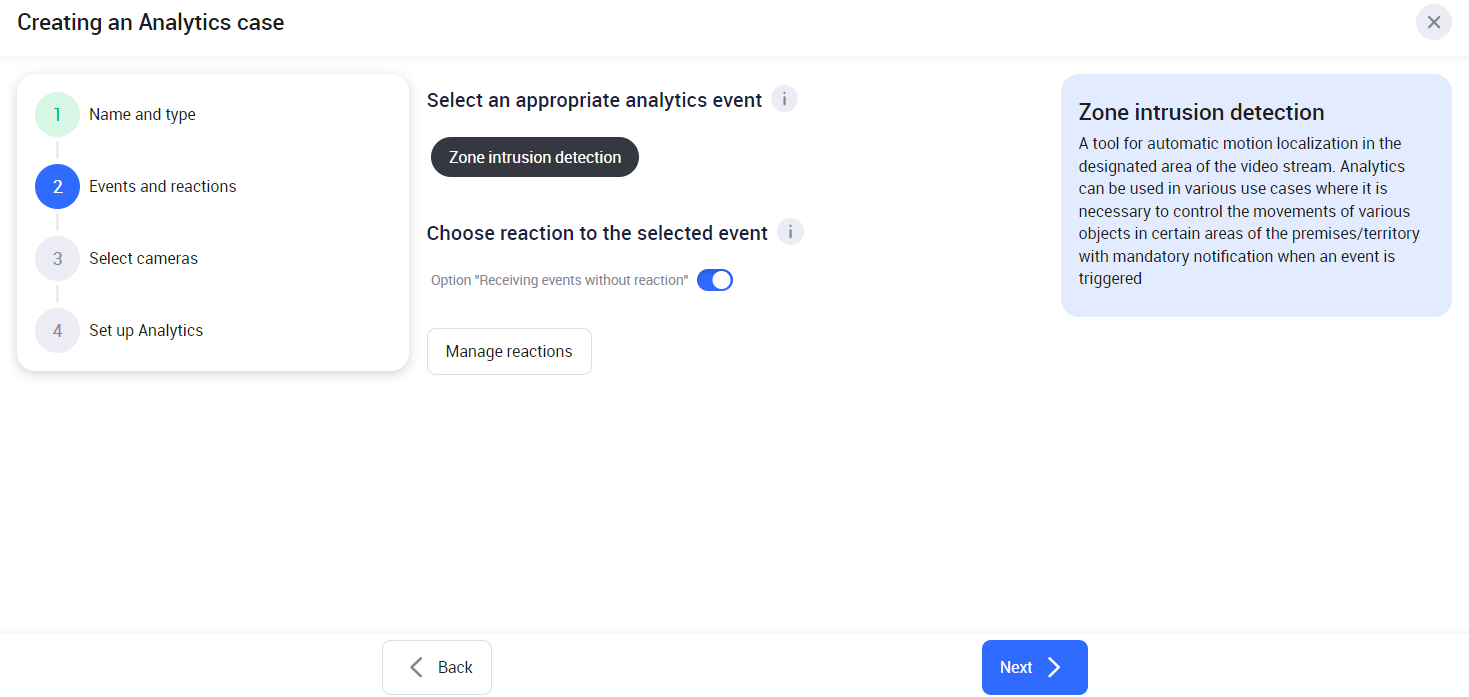Open Manage reactions

coord(509,352)
